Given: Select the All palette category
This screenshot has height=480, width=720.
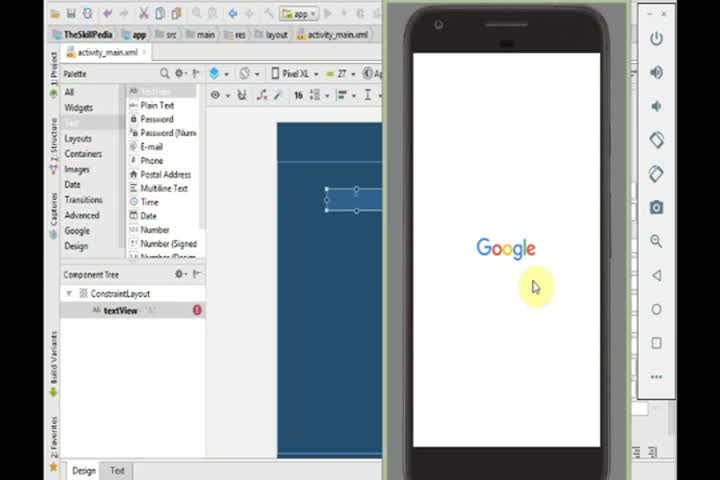Looking at the screenshot, I should tap(69, 92).
